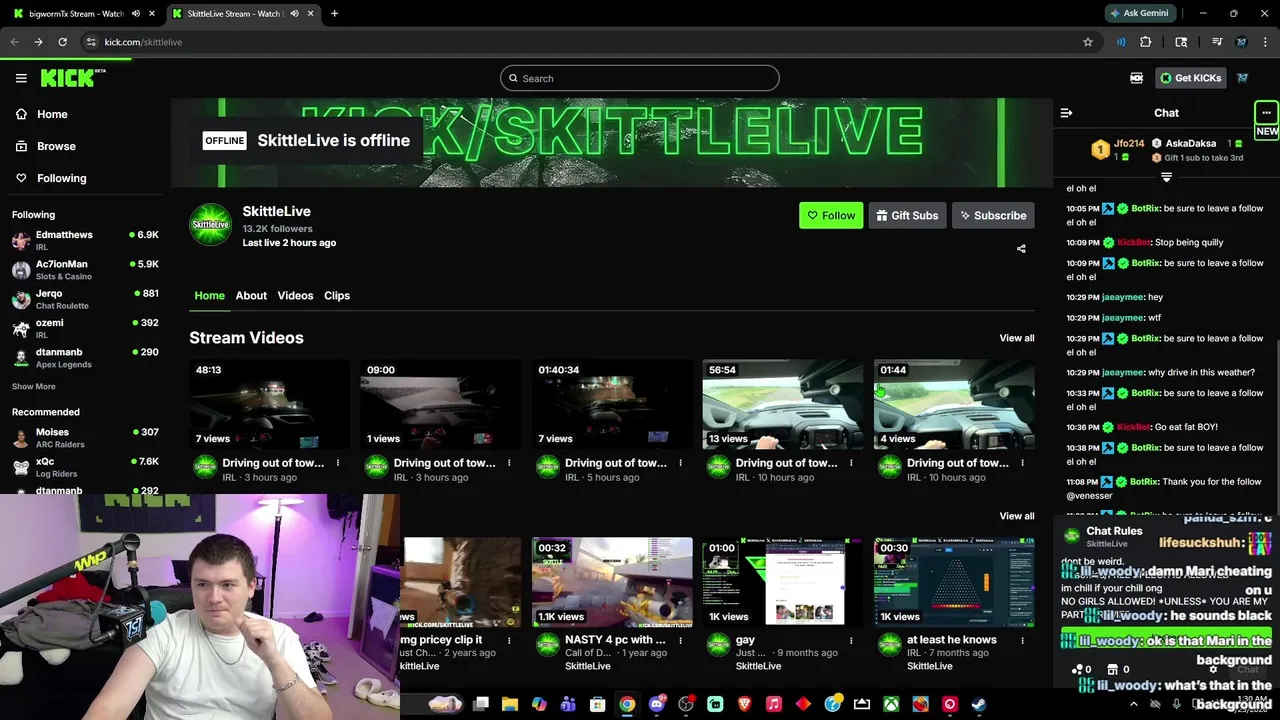Click the Kick search field

[x=640, y=78]
